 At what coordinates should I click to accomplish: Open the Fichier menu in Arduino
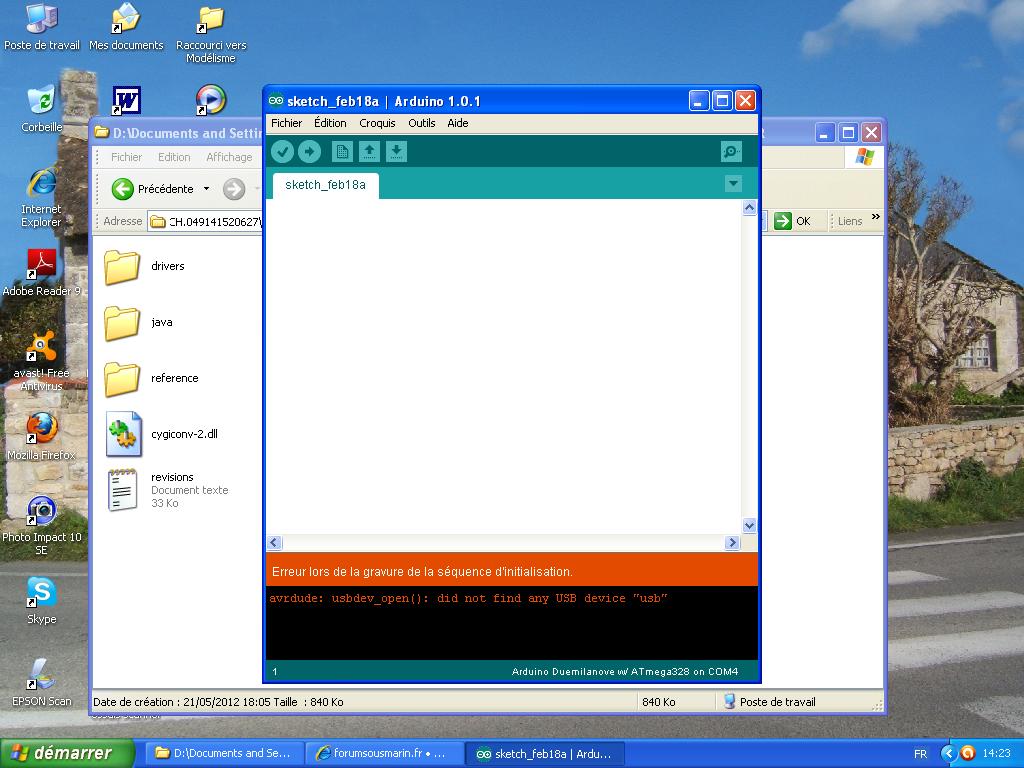tap(286, 123)
